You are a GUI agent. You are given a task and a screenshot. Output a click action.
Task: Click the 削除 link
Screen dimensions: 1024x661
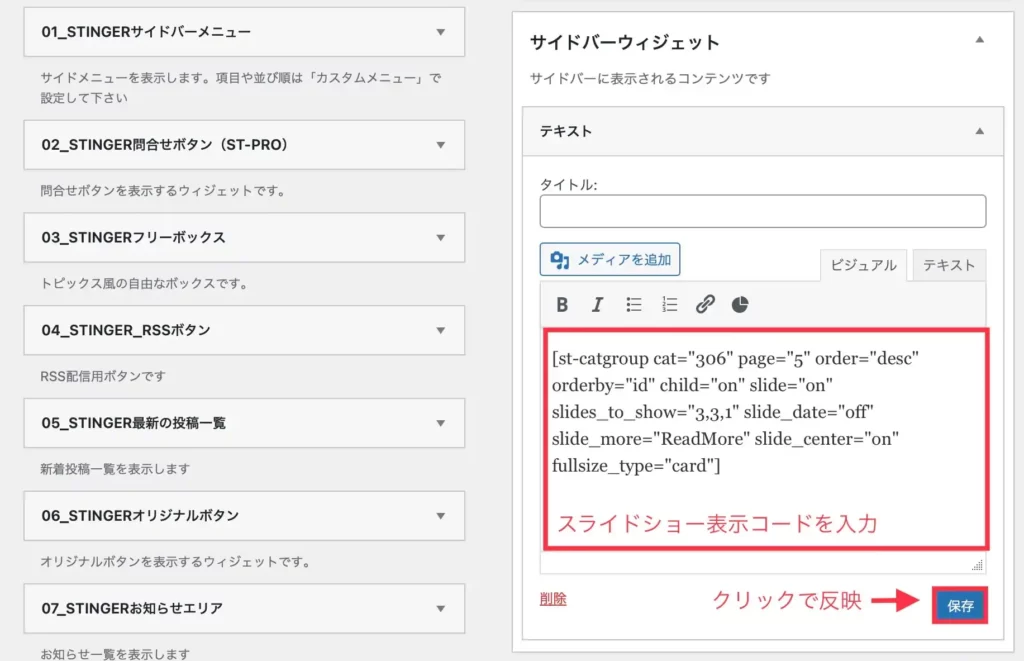point(553,599)
